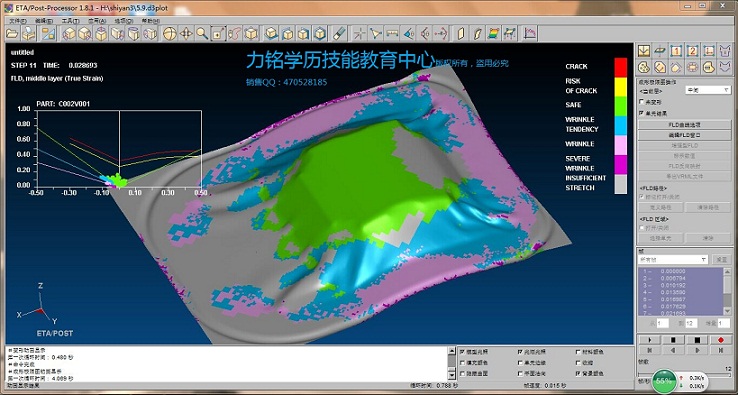The width and height of the screenshot is (738, 395).
Task: Play the animation with the play button
Action: (649, 340)
